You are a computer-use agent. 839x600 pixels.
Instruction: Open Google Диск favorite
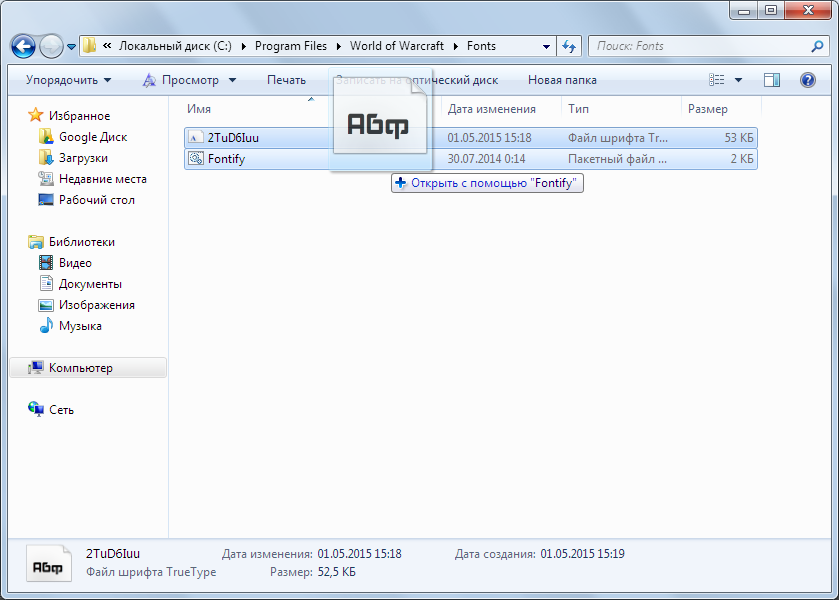pyautogui.click(x=93, y=137)
